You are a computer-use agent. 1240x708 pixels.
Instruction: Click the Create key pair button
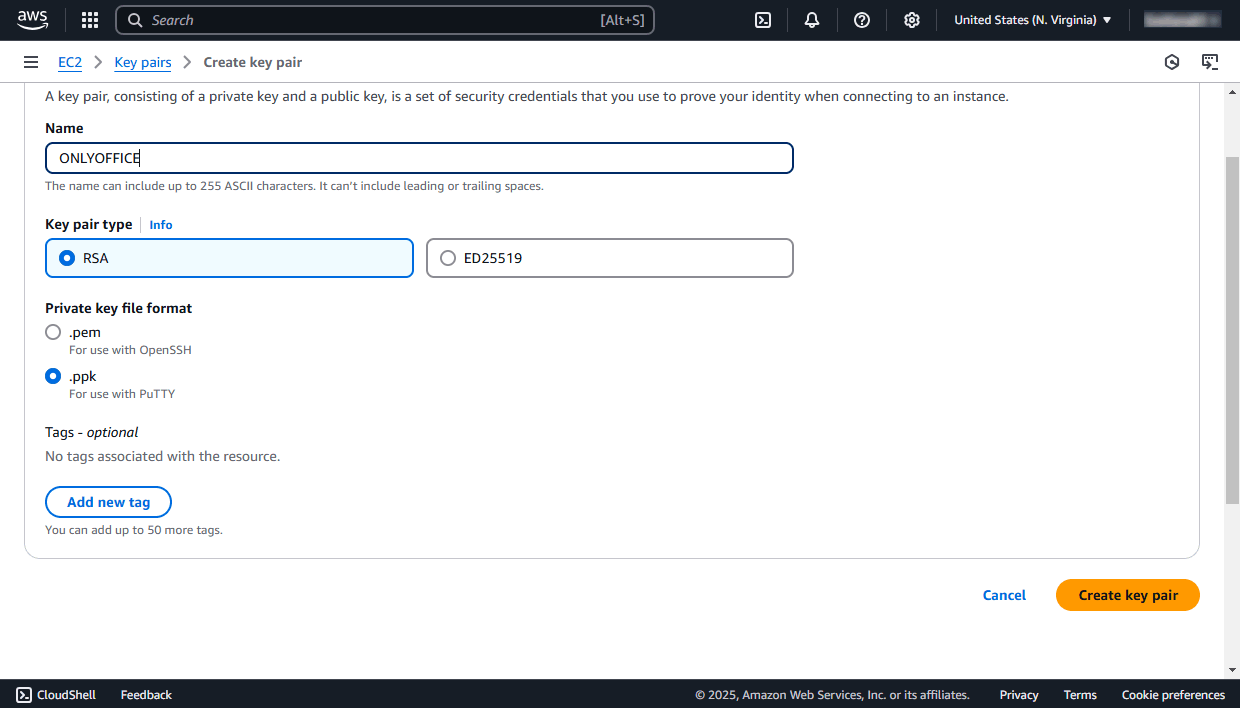coord(1127,594)
